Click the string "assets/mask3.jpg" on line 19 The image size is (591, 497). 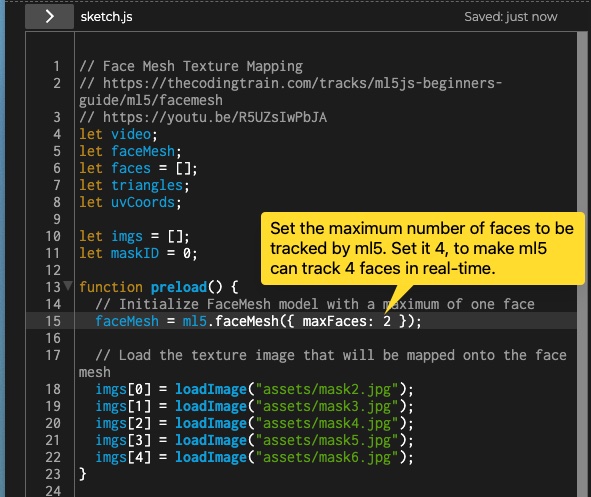point(327,406)
